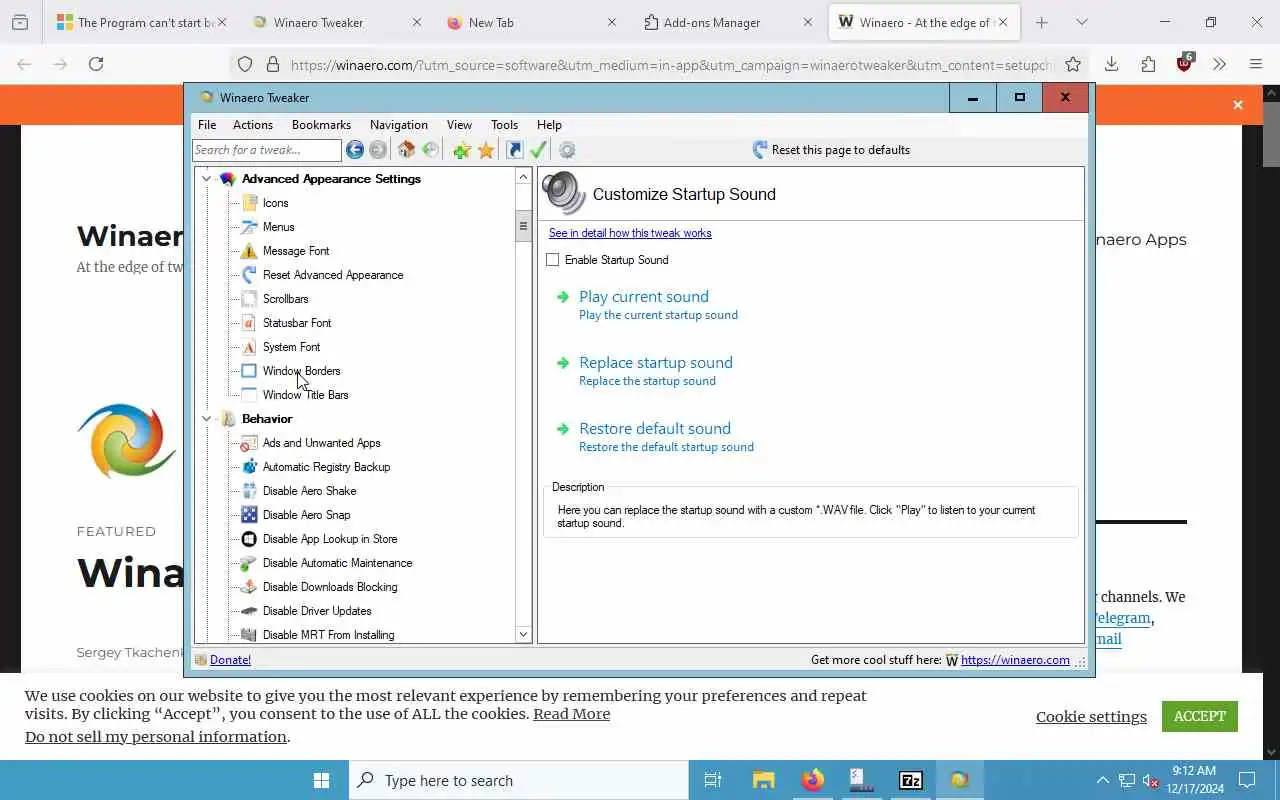Screen dimensions: 1280x800
Task: Open the Windows Start menu
Action: [322, 780]
